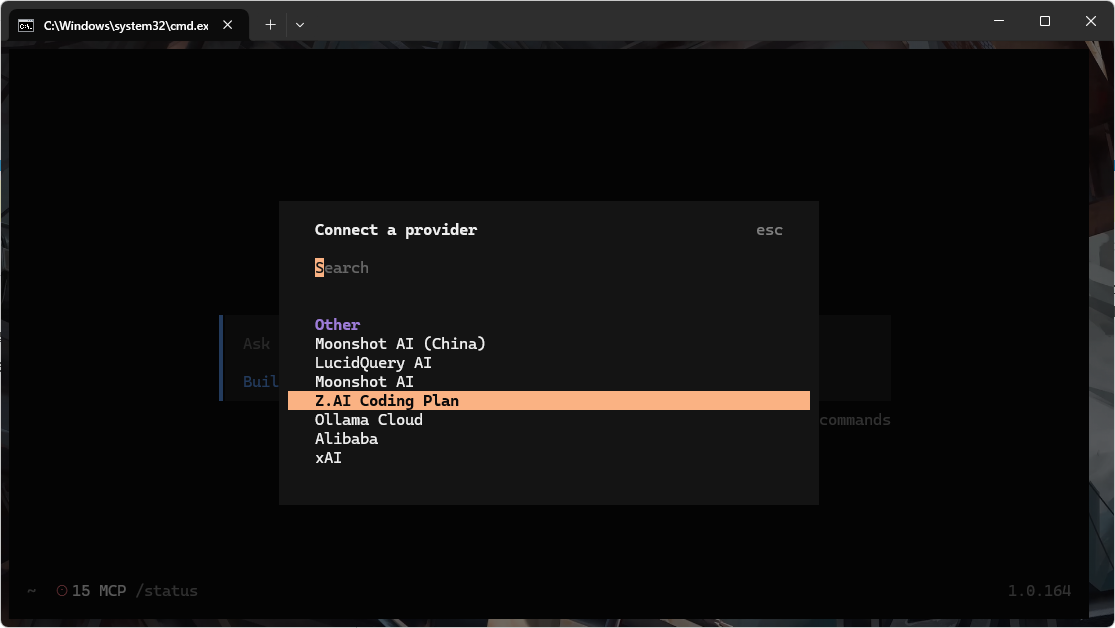1115x628 pixels.
Task: Minimize the terminal window
Action: [x=999, y=21]
